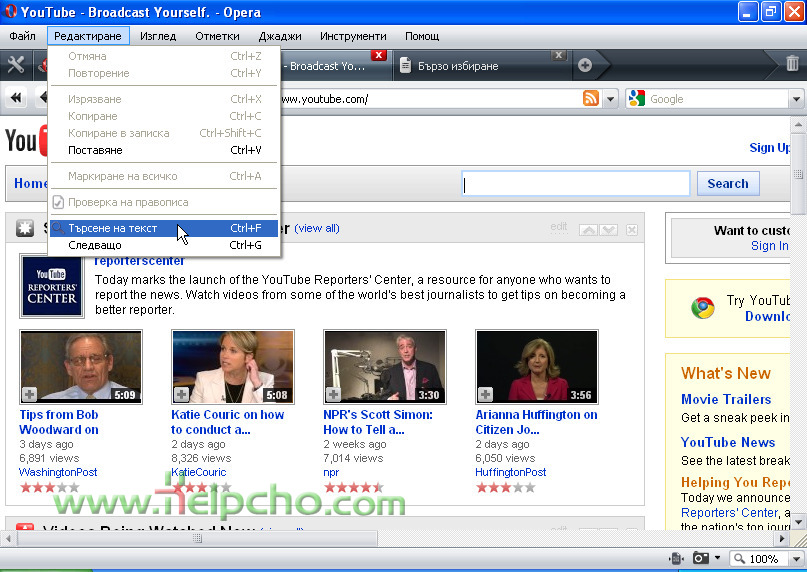Expand the dropdown arrow next to camera icon

[x=718, y=558]
